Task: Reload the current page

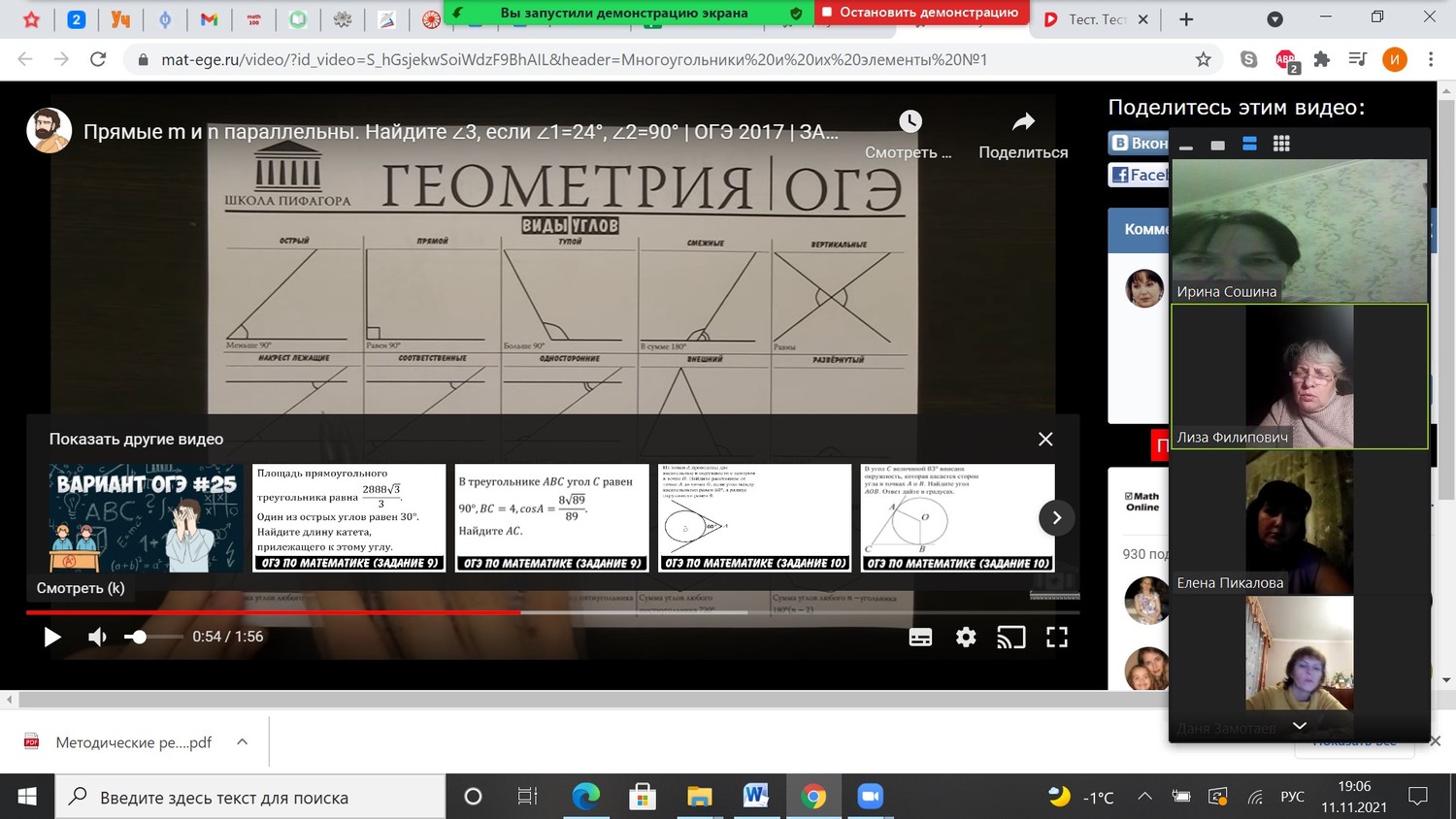Action: coord(98,59)
